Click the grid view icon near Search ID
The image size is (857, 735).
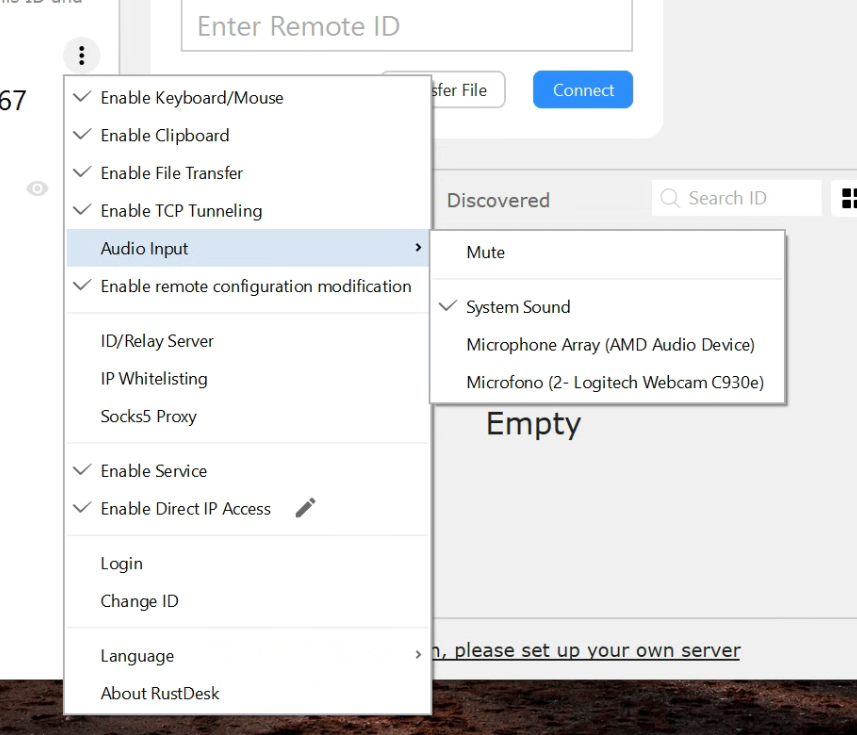pyautogui.click(x=850, y=198)
